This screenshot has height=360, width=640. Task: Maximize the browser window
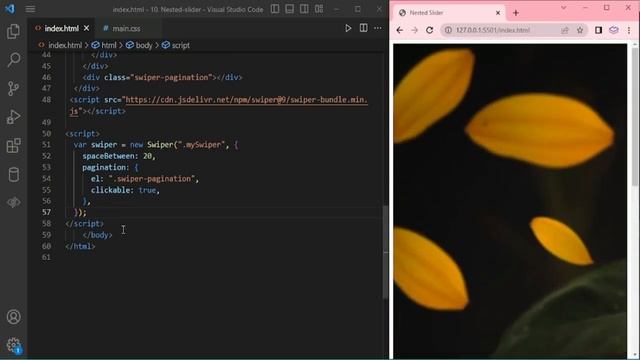click(607, 8)
